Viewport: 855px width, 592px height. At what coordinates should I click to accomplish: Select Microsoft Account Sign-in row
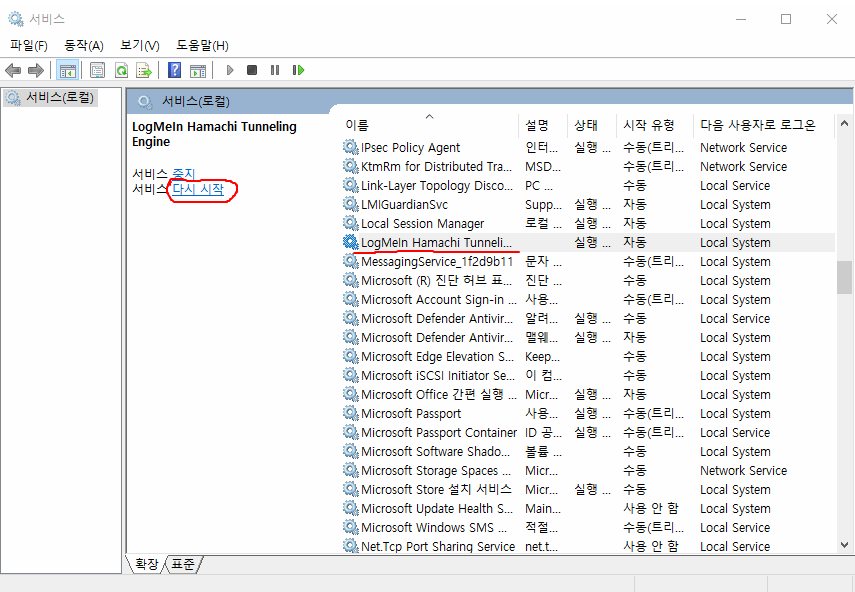pos(588,299)
